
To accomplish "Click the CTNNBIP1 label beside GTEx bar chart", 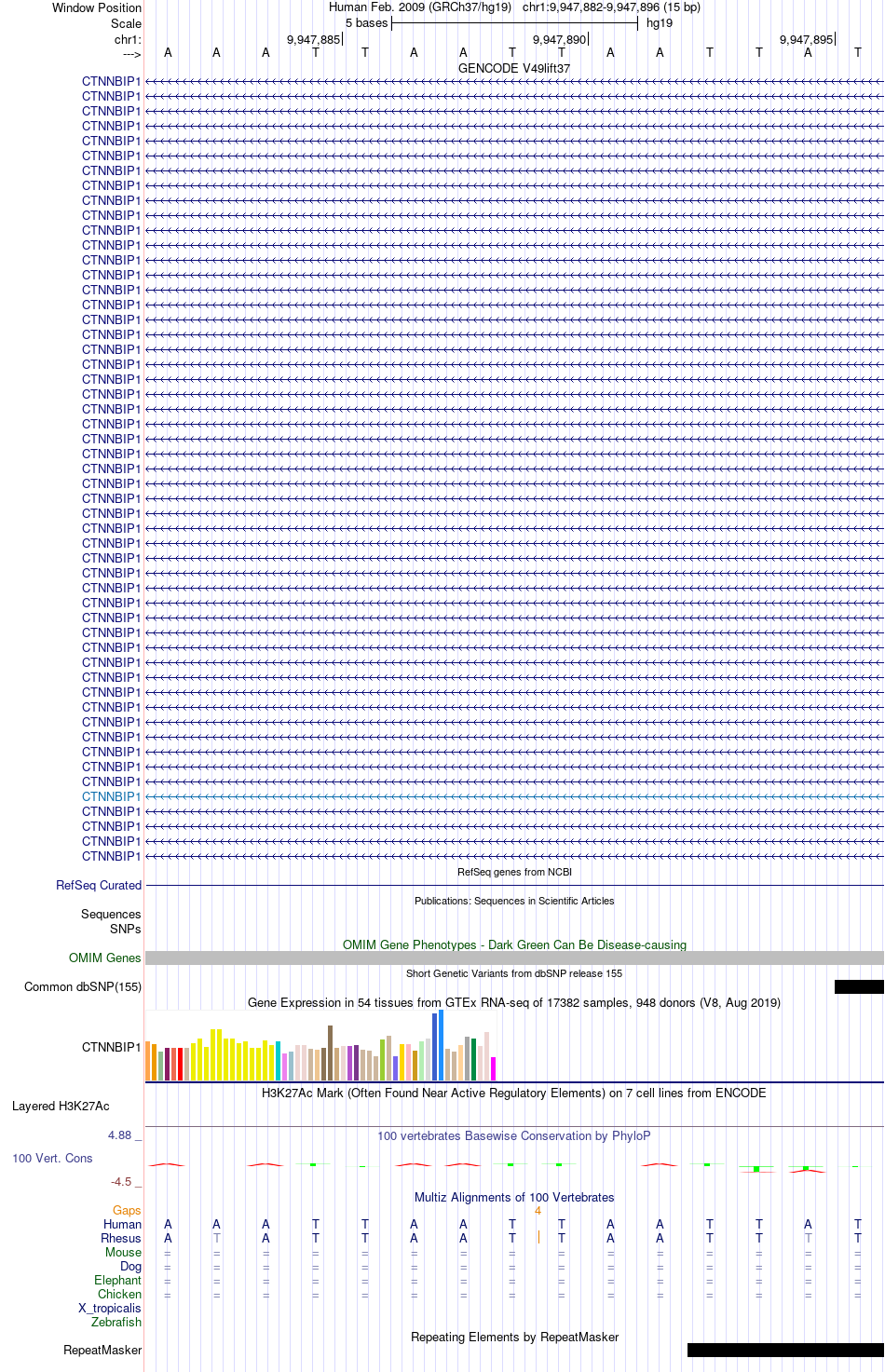I will point(112,1047).
